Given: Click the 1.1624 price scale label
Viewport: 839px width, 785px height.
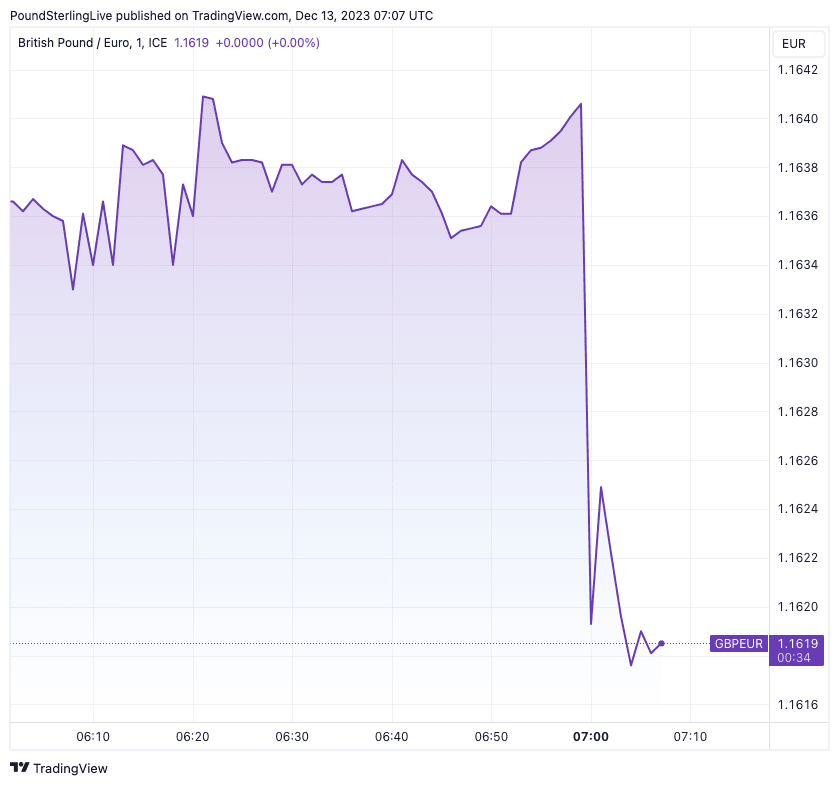Looking at the screenshot, I should [x=797, y=509].
